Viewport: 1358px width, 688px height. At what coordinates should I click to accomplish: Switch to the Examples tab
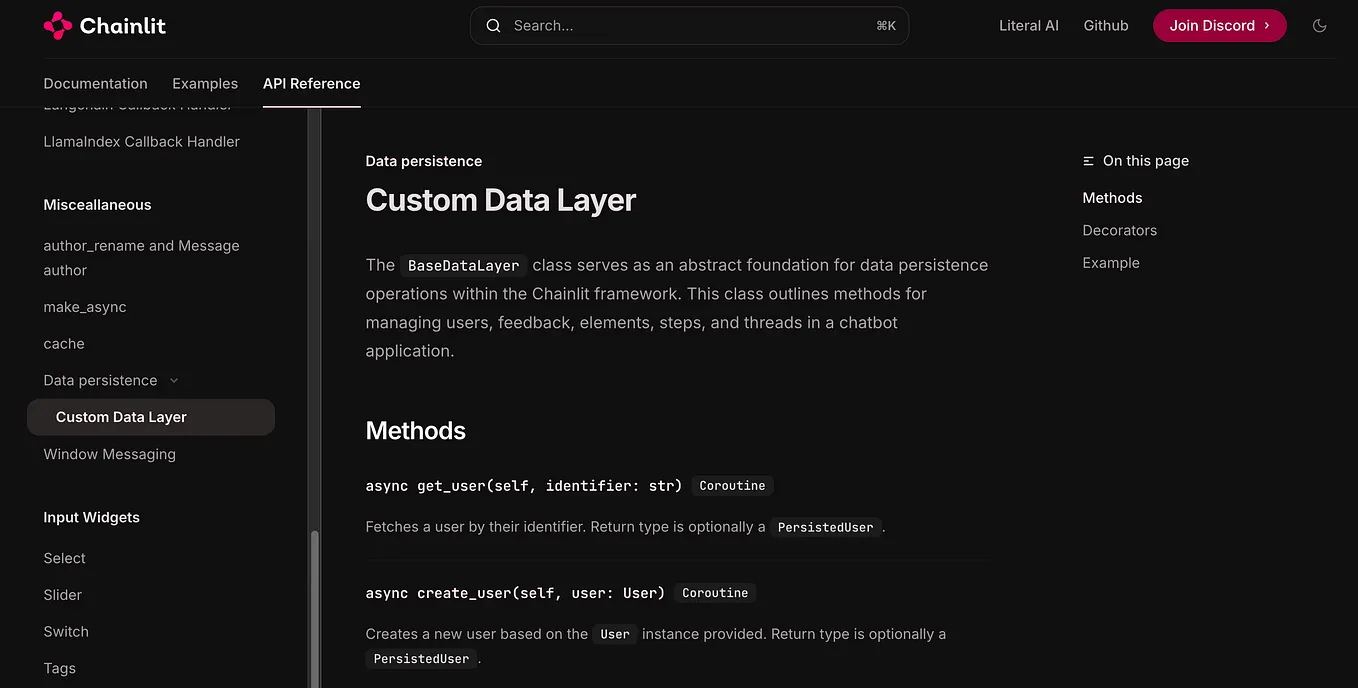pos(205,83)
